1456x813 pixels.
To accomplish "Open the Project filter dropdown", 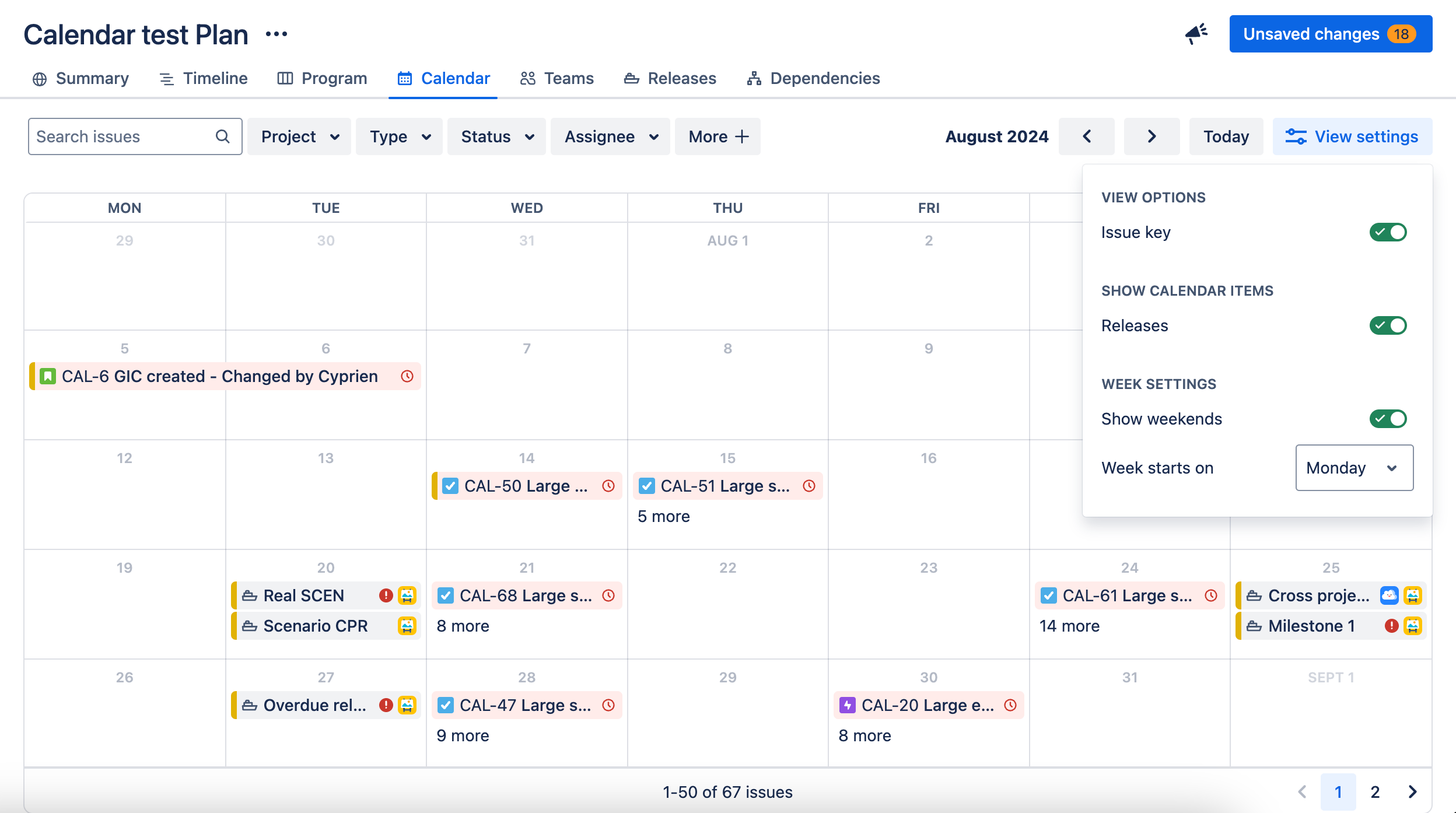I will coord(299,136).
